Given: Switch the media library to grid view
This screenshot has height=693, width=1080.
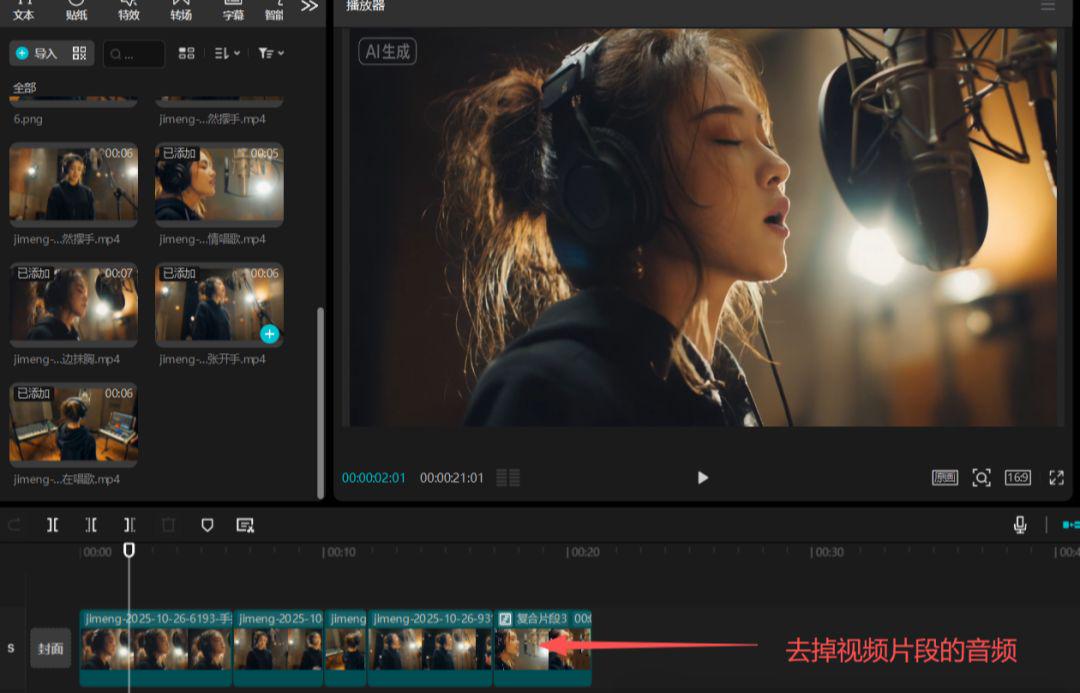Looking at the screenshot, I should pyautogui.click(x=186, y=53).
